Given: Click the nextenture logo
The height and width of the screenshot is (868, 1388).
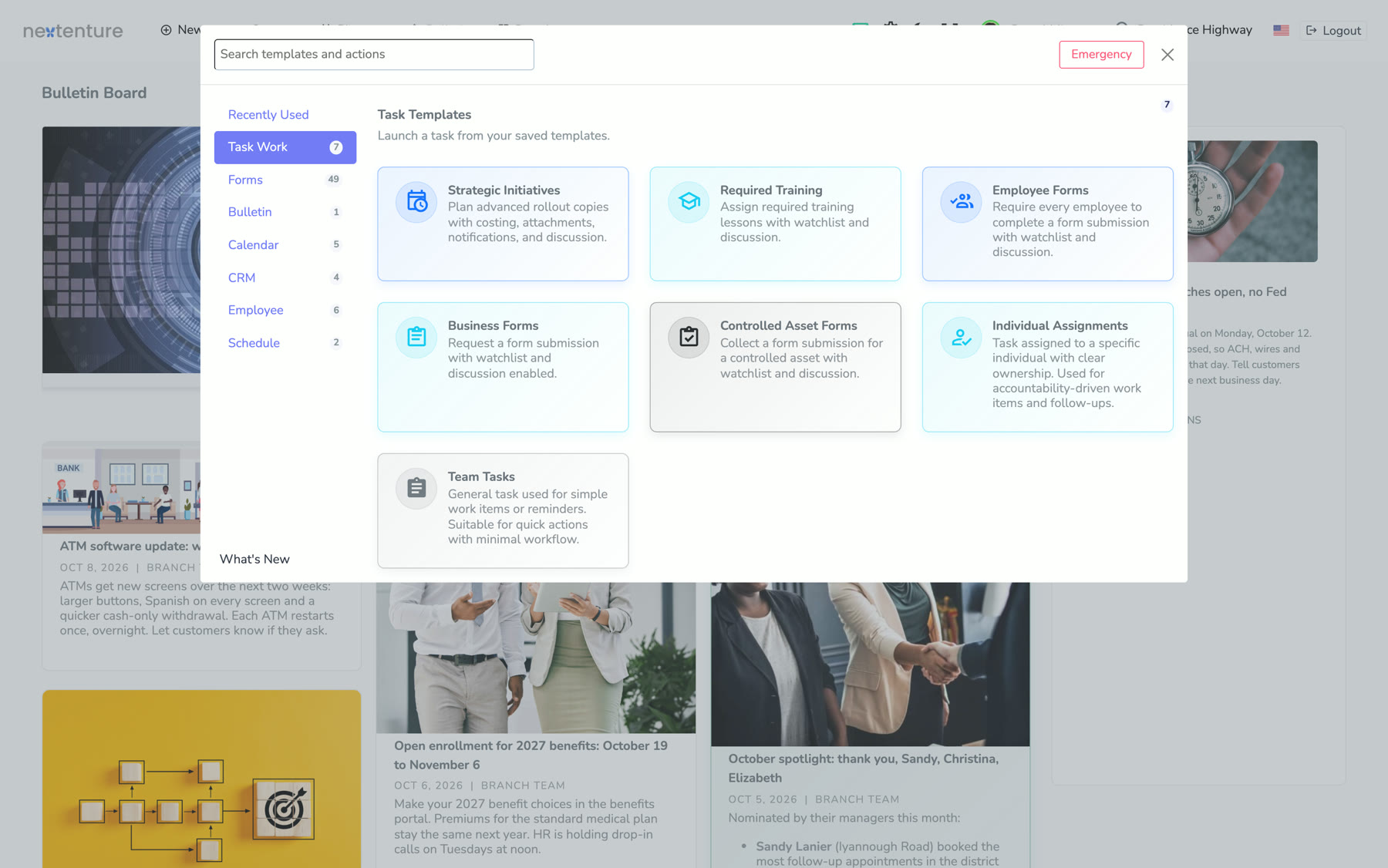Looking at the screenshot, I should coord(73,31).
